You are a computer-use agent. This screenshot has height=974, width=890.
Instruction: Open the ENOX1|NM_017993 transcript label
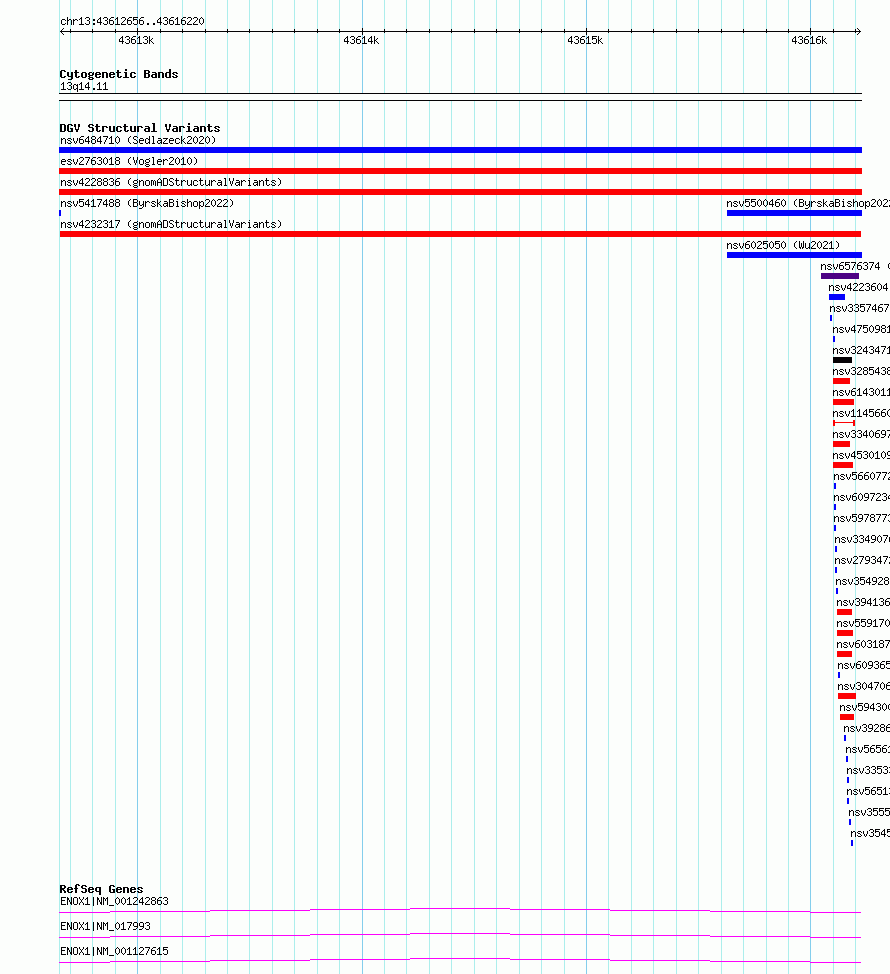[106, 926]
